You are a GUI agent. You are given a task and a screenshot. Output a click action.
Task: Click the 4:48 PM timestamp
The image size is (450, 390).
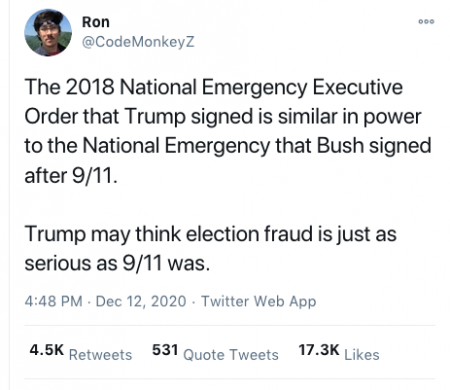click(53, 301)
